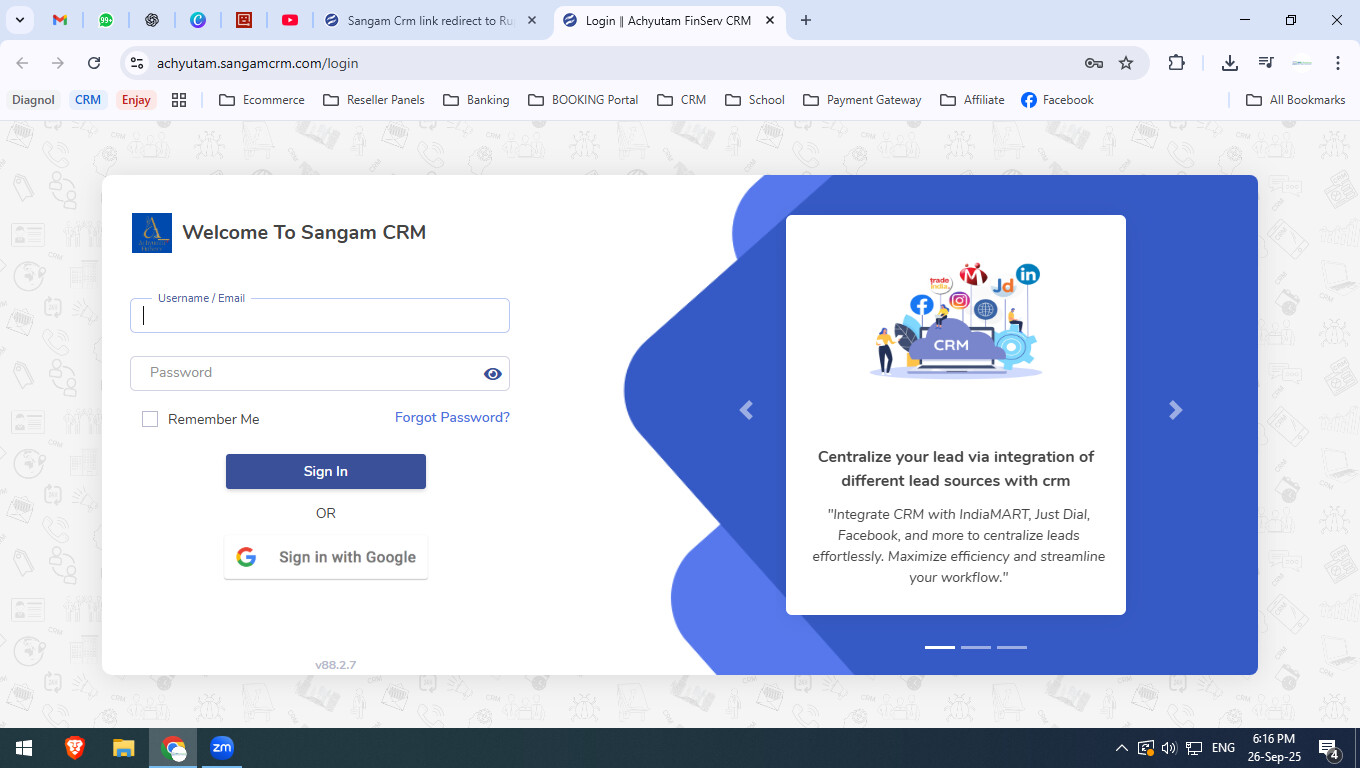Select the second carousel indicator dash
Viewport: 1360px width, 768px height.
[x=975, y=647]
